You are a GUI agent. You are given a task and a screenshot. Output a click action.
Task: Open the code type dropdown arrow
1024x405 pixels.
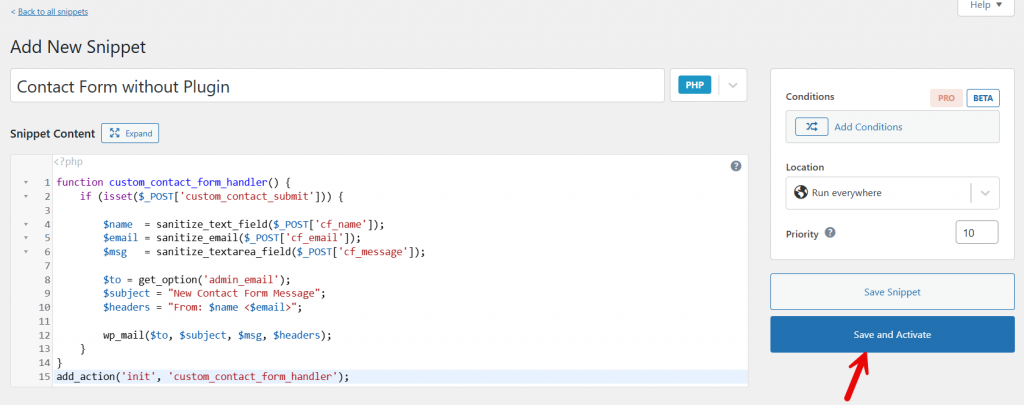point(733,86)
